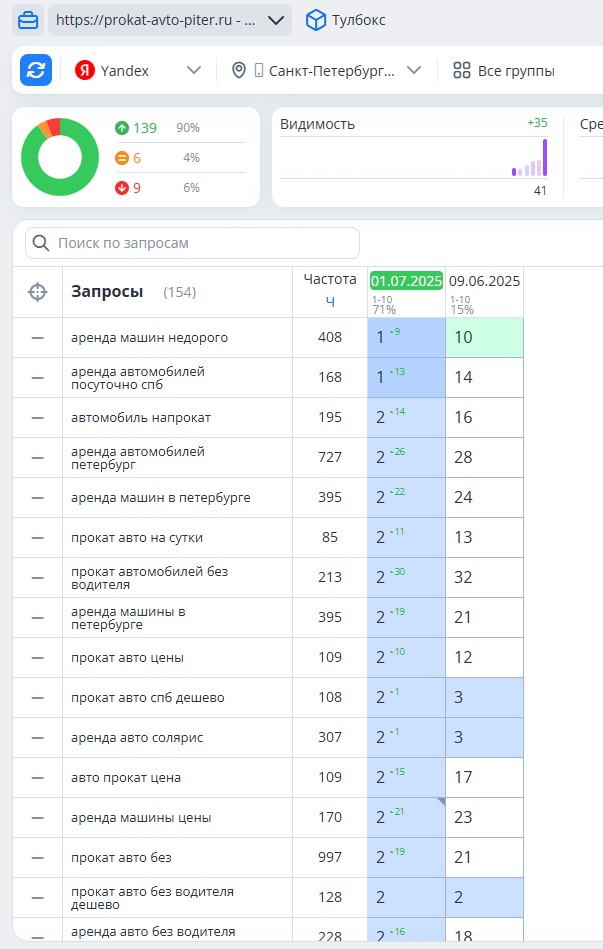Viewport: 603px width, 949px height.
Task: Click the blue refresh positions button
Action: pos(36,70)
